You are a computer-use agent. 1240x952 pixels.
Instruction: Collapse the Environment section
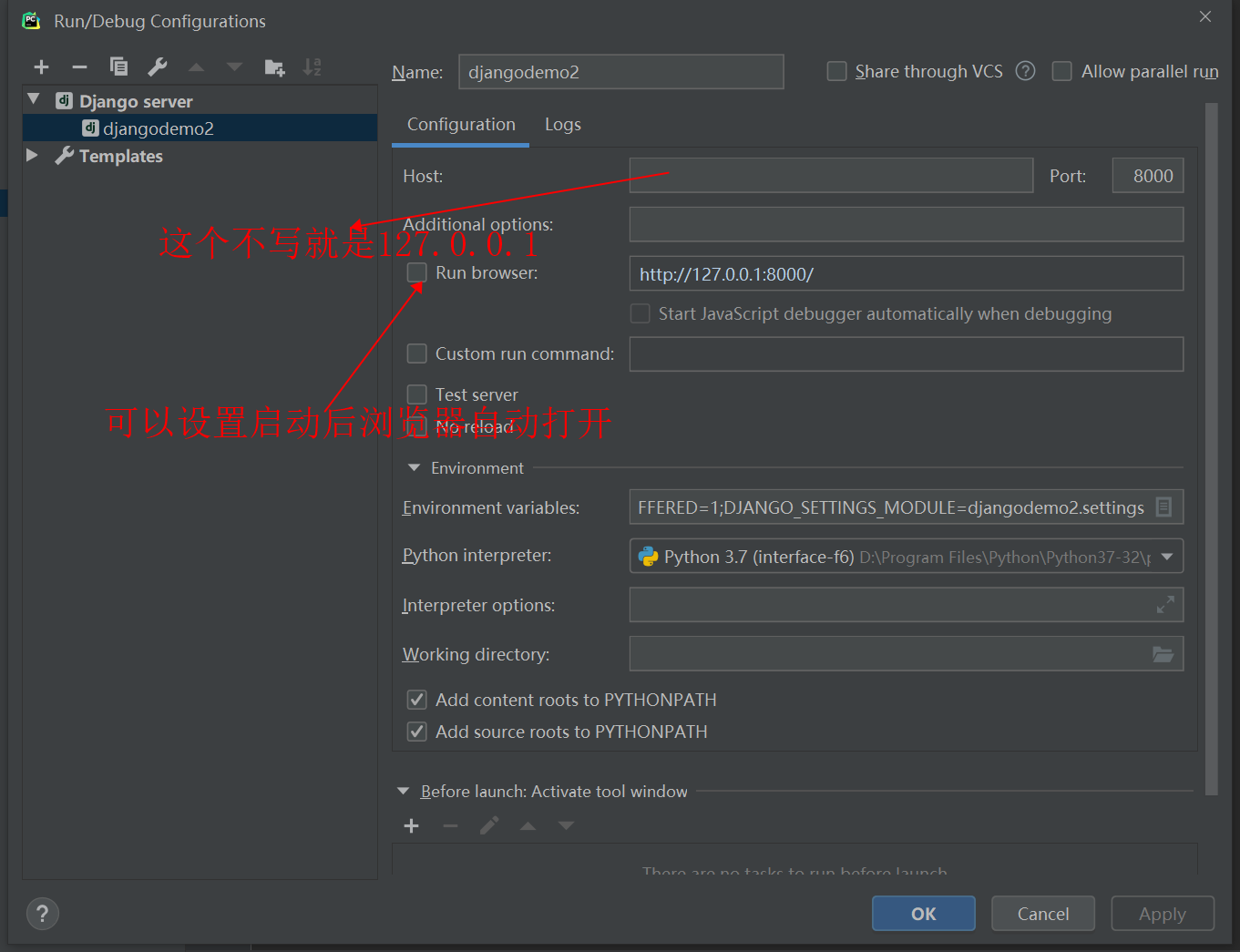pos(415,467)
